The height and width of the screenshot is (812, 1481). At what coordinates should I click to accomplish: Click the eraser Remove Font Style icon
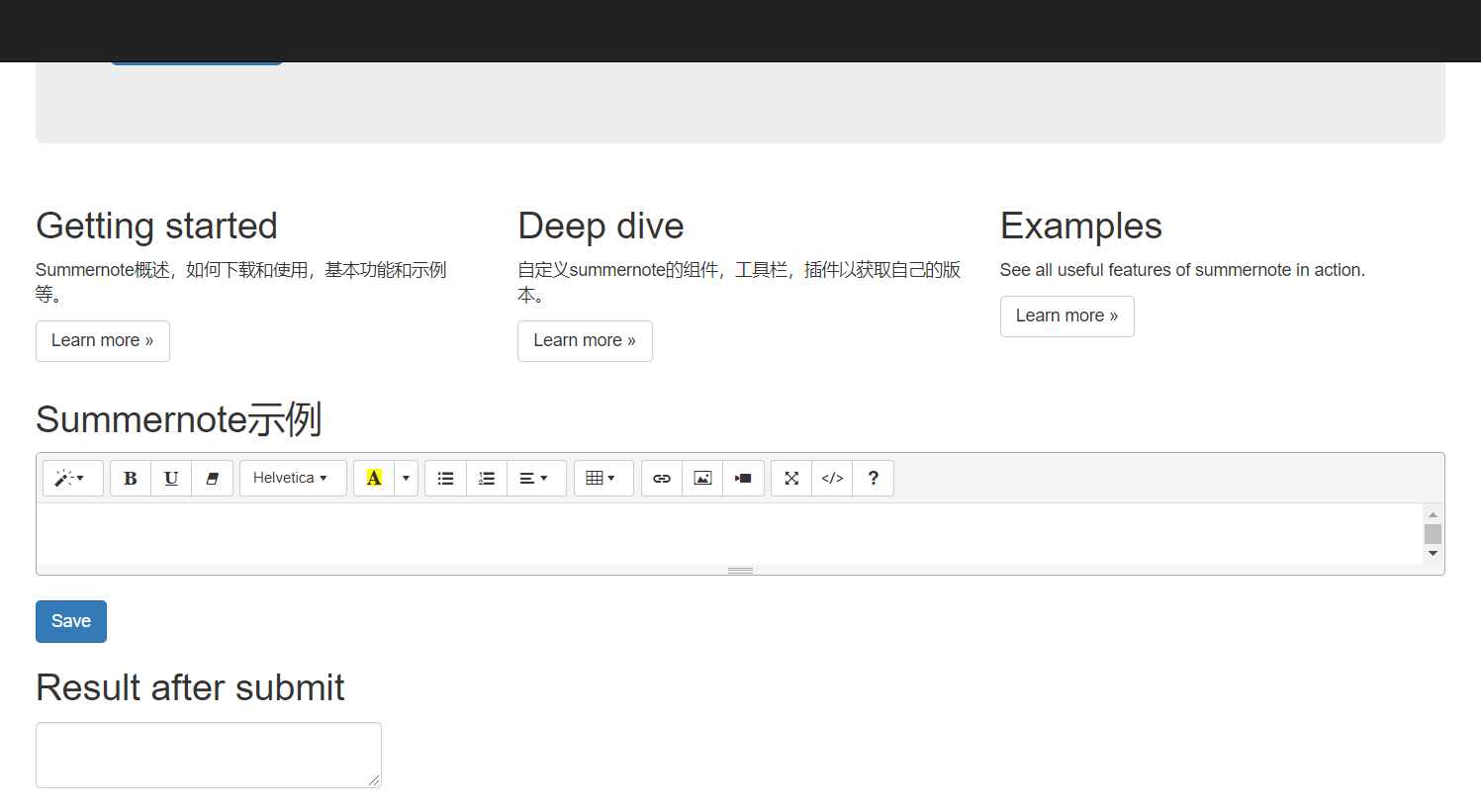click(212, 479)
